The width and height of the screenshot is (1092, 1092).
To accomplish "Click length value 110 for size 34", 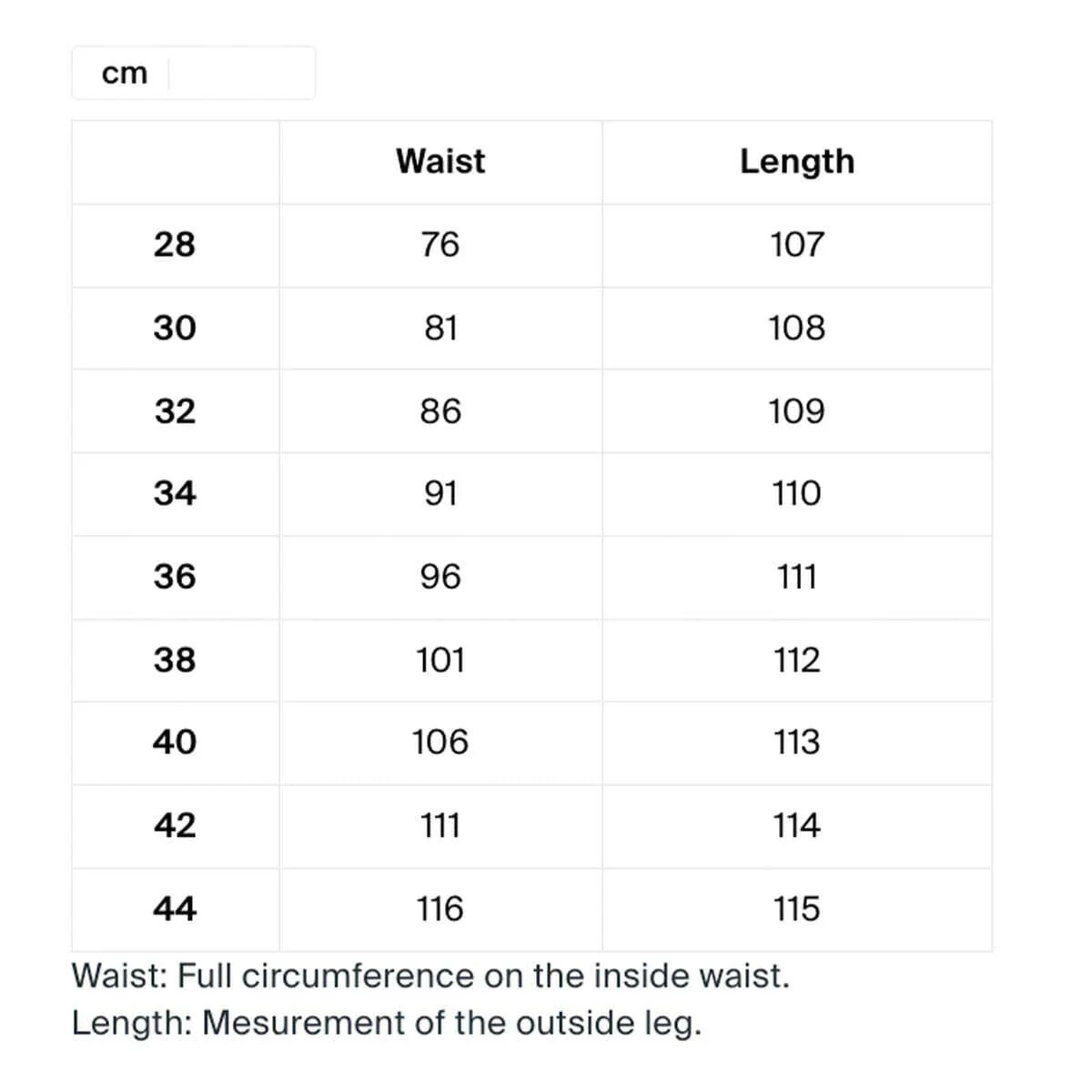I will 797,493.
